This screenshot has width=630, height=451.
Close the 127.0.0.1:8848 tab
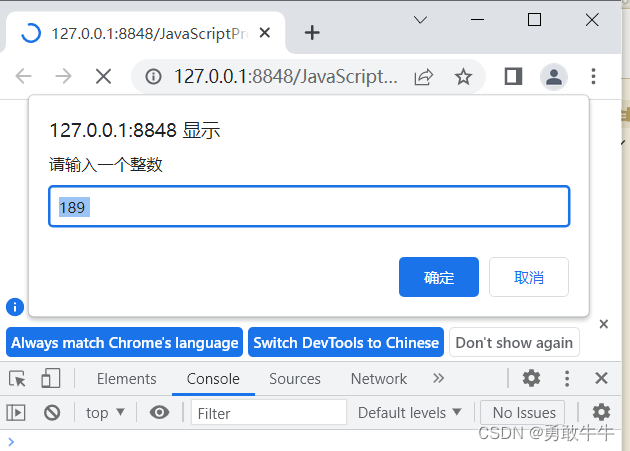click(x=265, y=33)
